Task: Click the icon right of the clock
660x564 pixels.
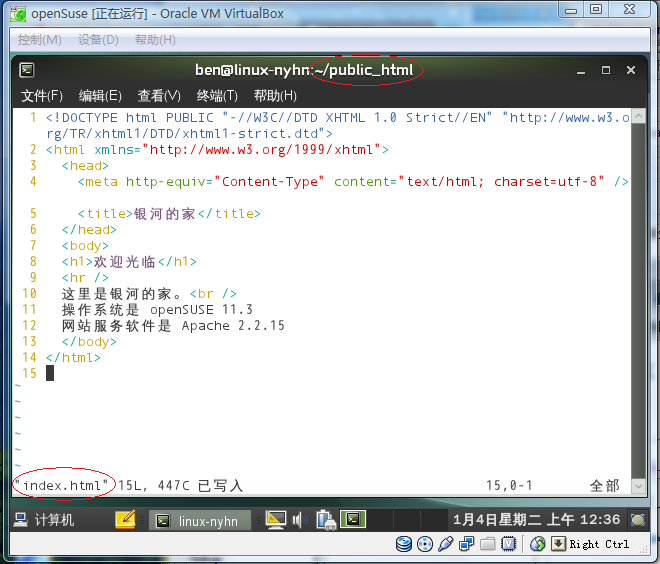Action: (637, 520)
